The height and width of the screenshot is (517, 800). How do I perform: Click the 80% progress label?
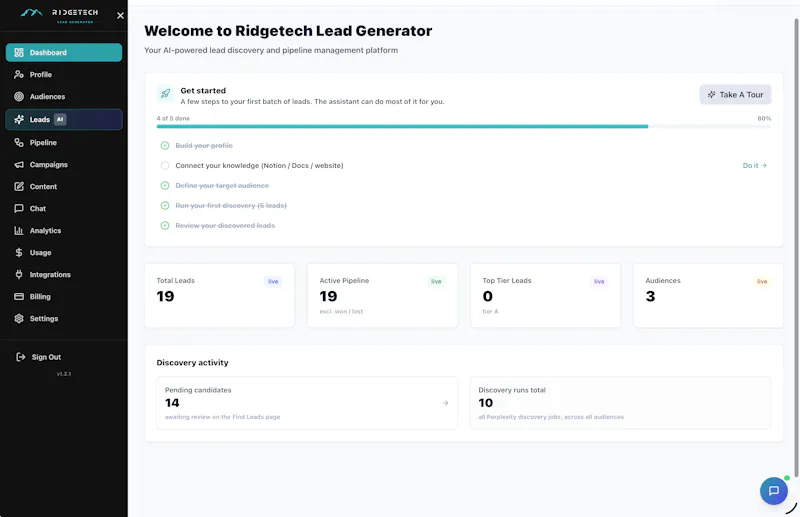coord(764,118)
